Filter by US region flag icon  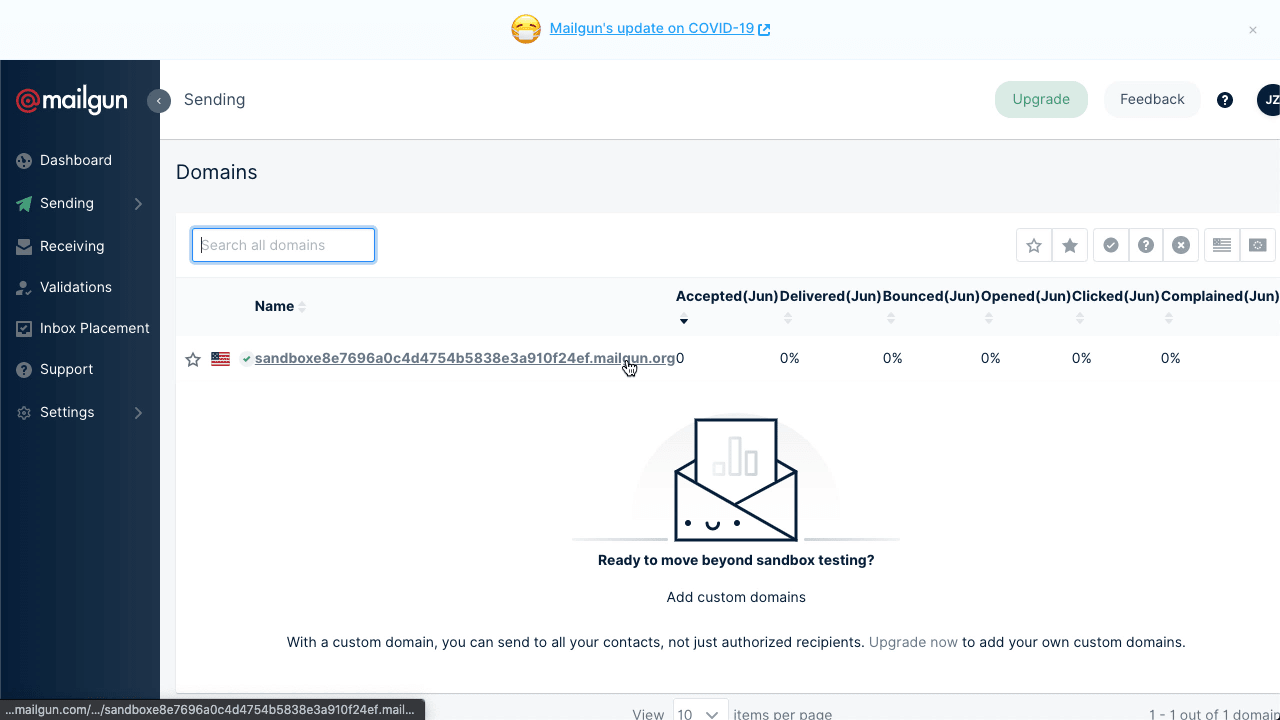pos(1222,245)
